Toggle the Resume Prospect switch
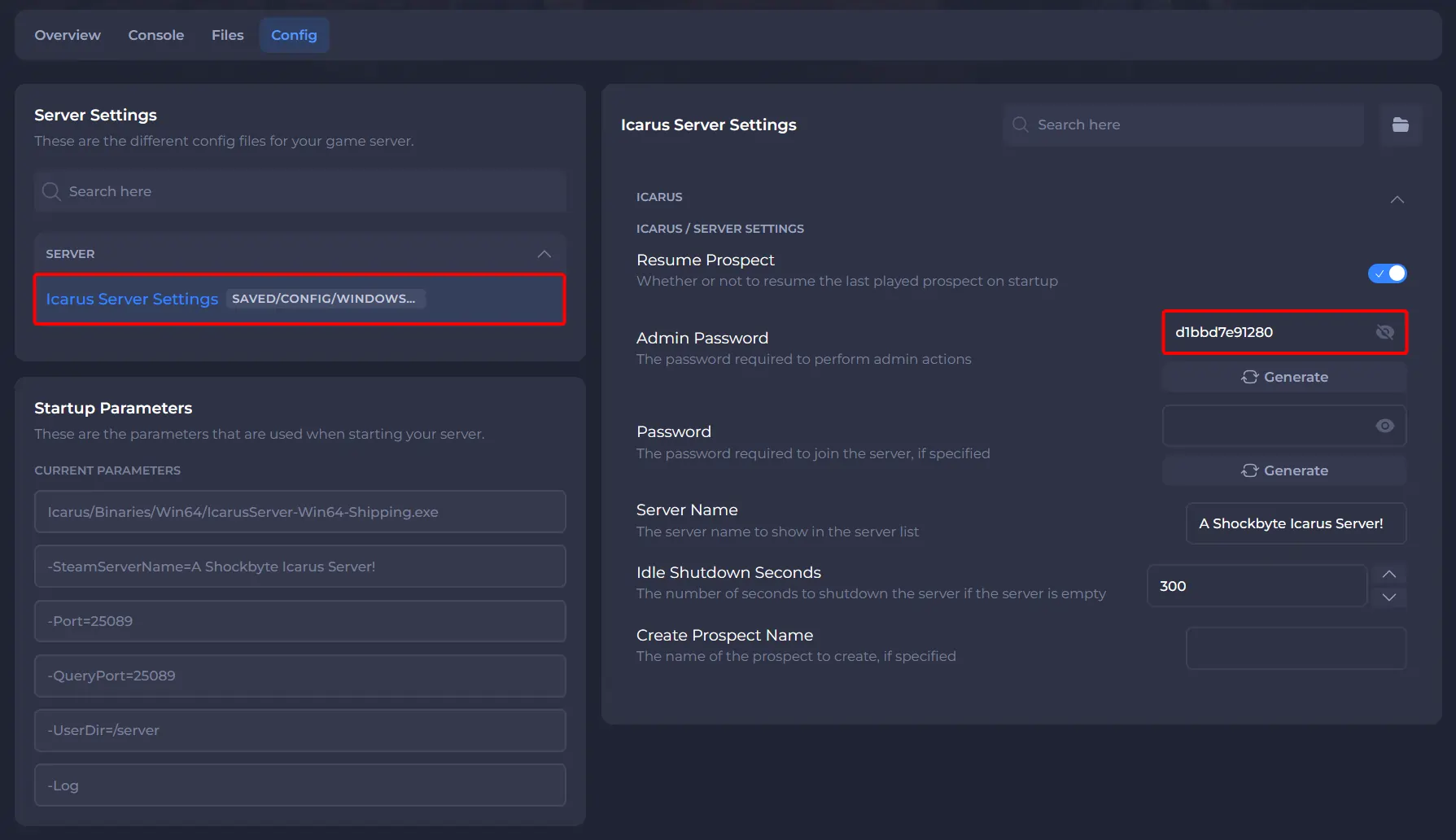Image resolution: width=1456 pixels, height=840 pixels. tap(1387, 273)
